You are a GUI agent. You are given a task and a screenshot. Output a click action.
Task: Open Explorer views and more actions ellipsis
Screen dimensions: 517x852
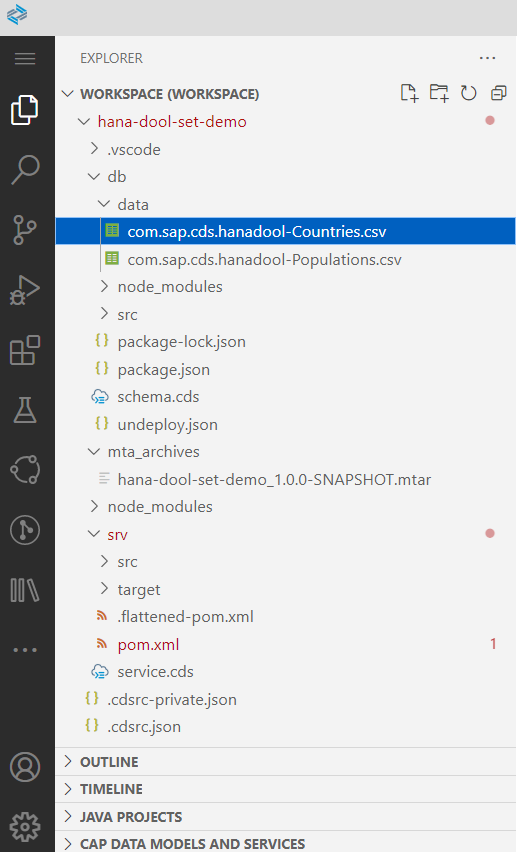(x=488, y=58)
